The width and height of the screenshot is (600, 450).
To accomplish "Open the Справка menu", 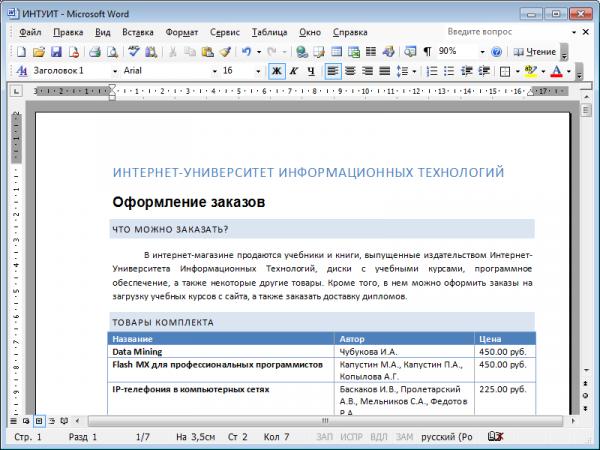I will point(350,32).
